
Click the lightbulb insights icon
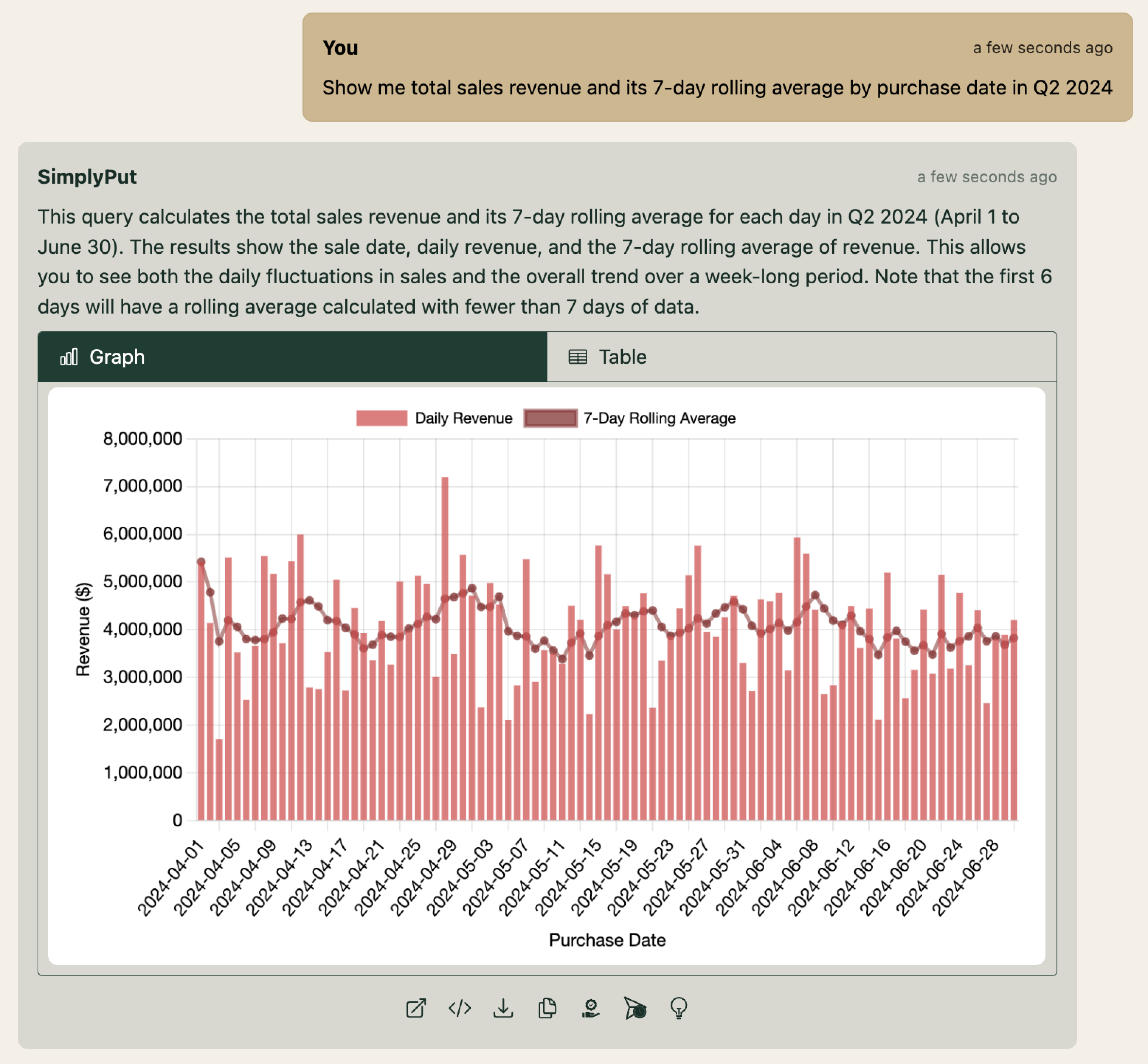point(679,1008)
